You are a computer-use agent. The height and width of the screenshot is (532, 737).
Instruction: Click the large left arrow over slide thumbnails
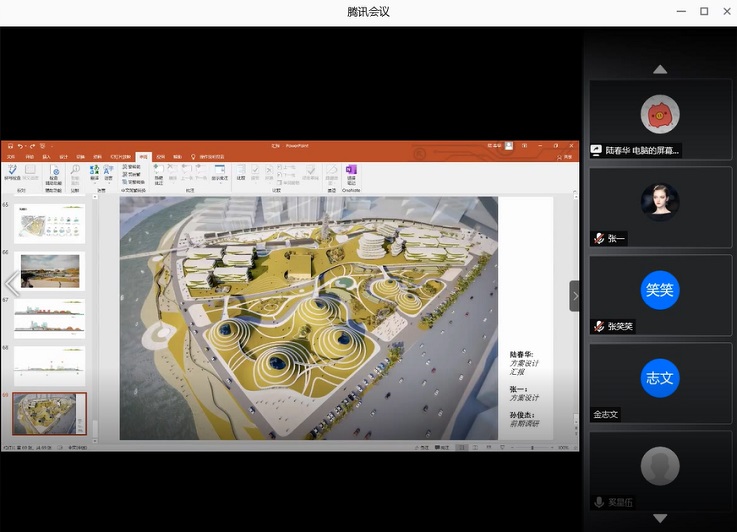(12, 285)
